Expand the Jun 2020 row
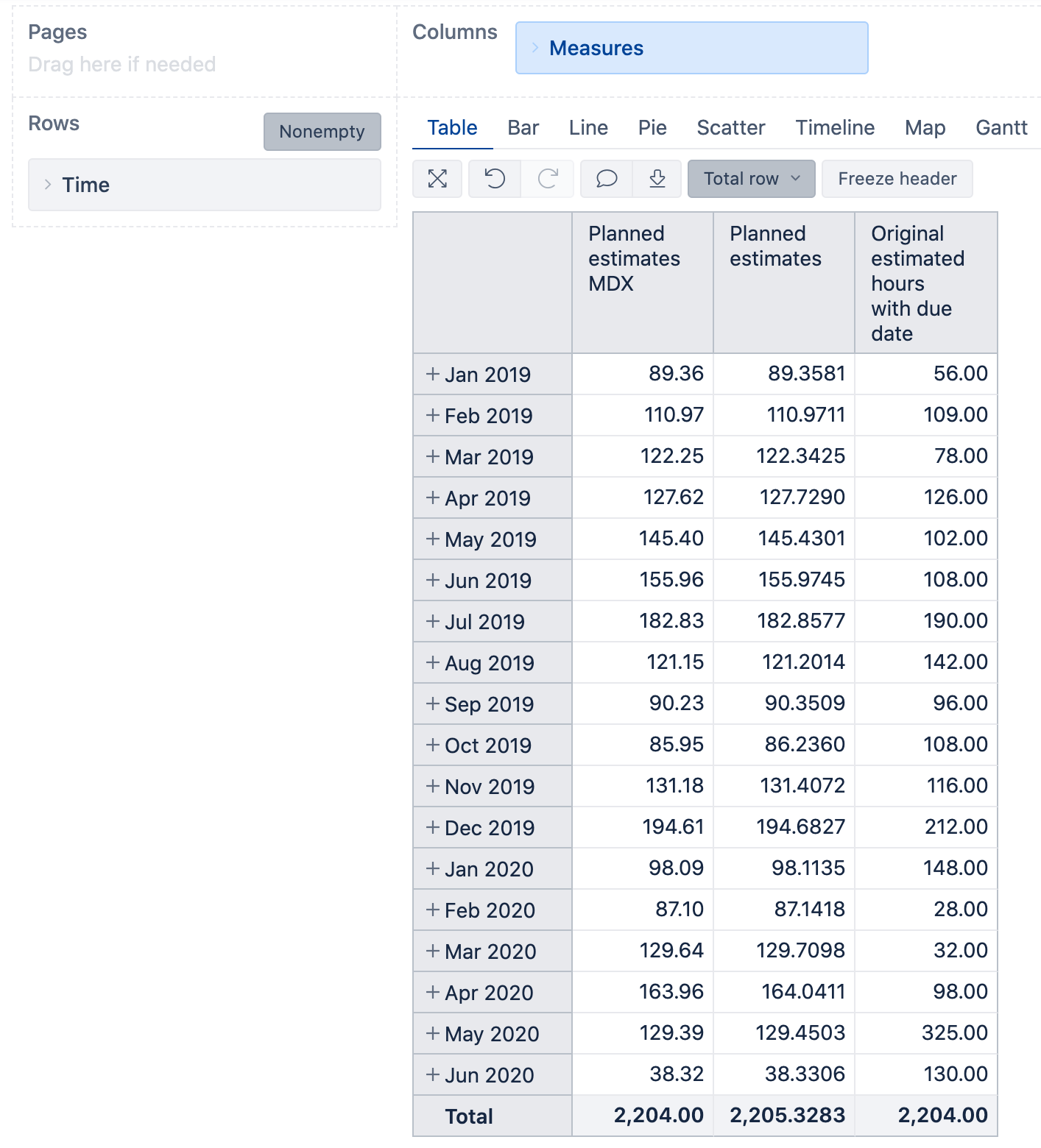1041x1148 pixels. pos(433,1074)
